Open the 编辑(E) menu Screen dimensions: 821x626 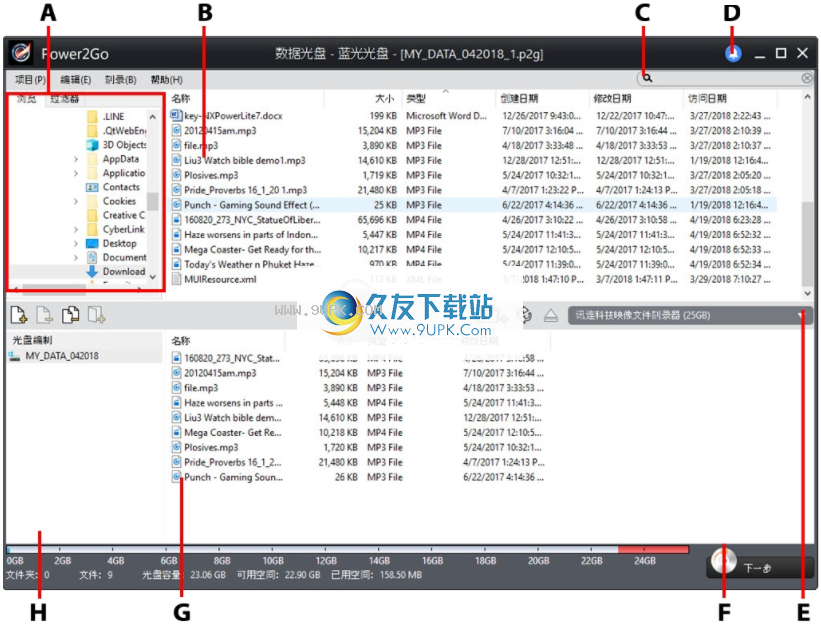click(75, 80)
